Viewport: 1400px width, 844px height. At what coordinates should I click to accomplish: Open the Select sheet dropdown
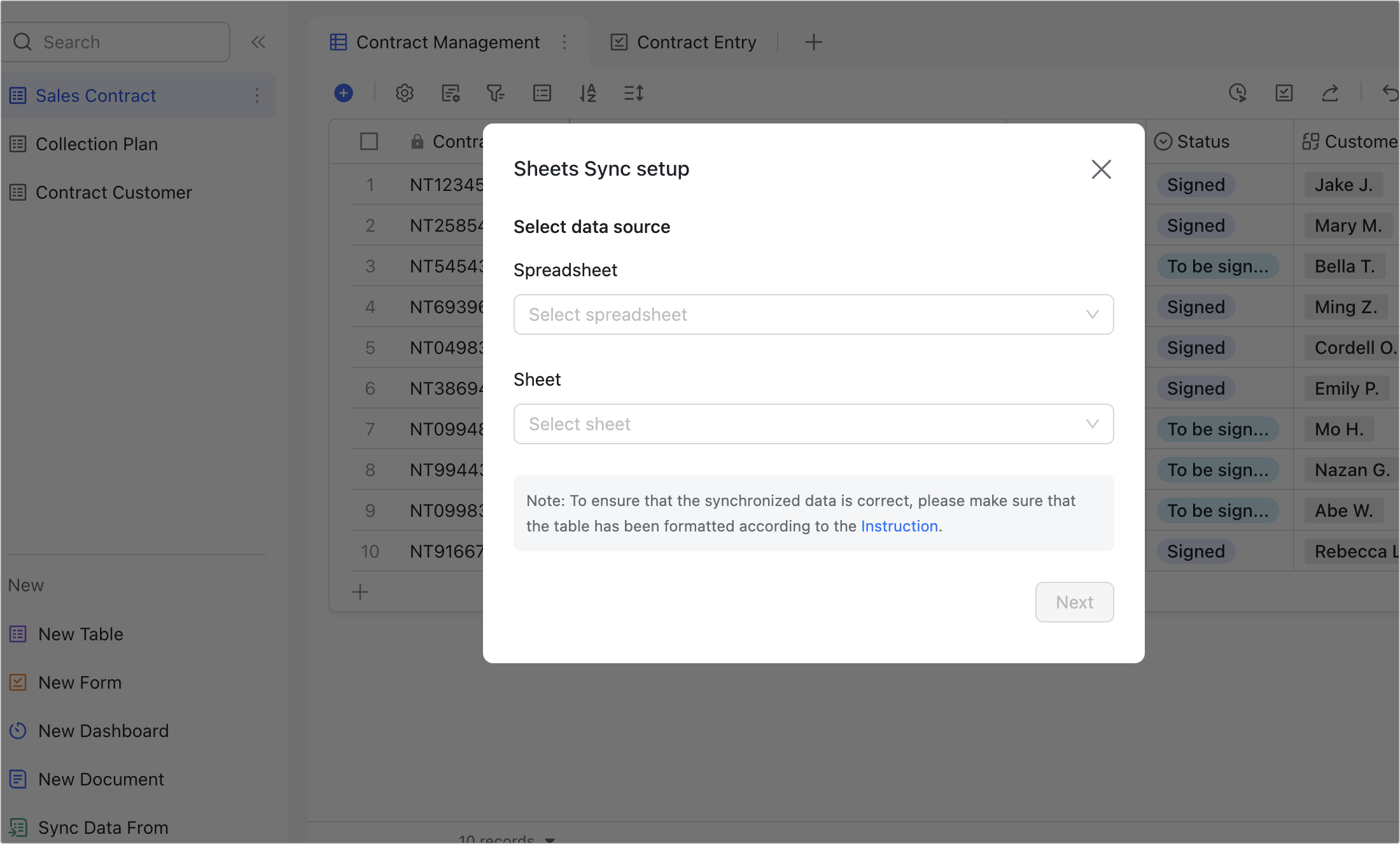[x=813, y=424]
